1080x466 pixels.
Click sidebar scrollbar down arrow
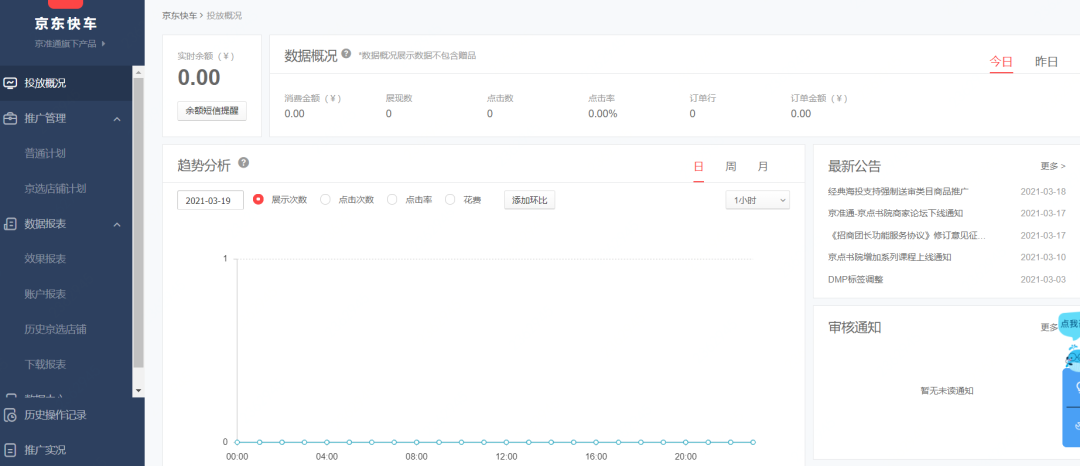(x=138, y=390)
